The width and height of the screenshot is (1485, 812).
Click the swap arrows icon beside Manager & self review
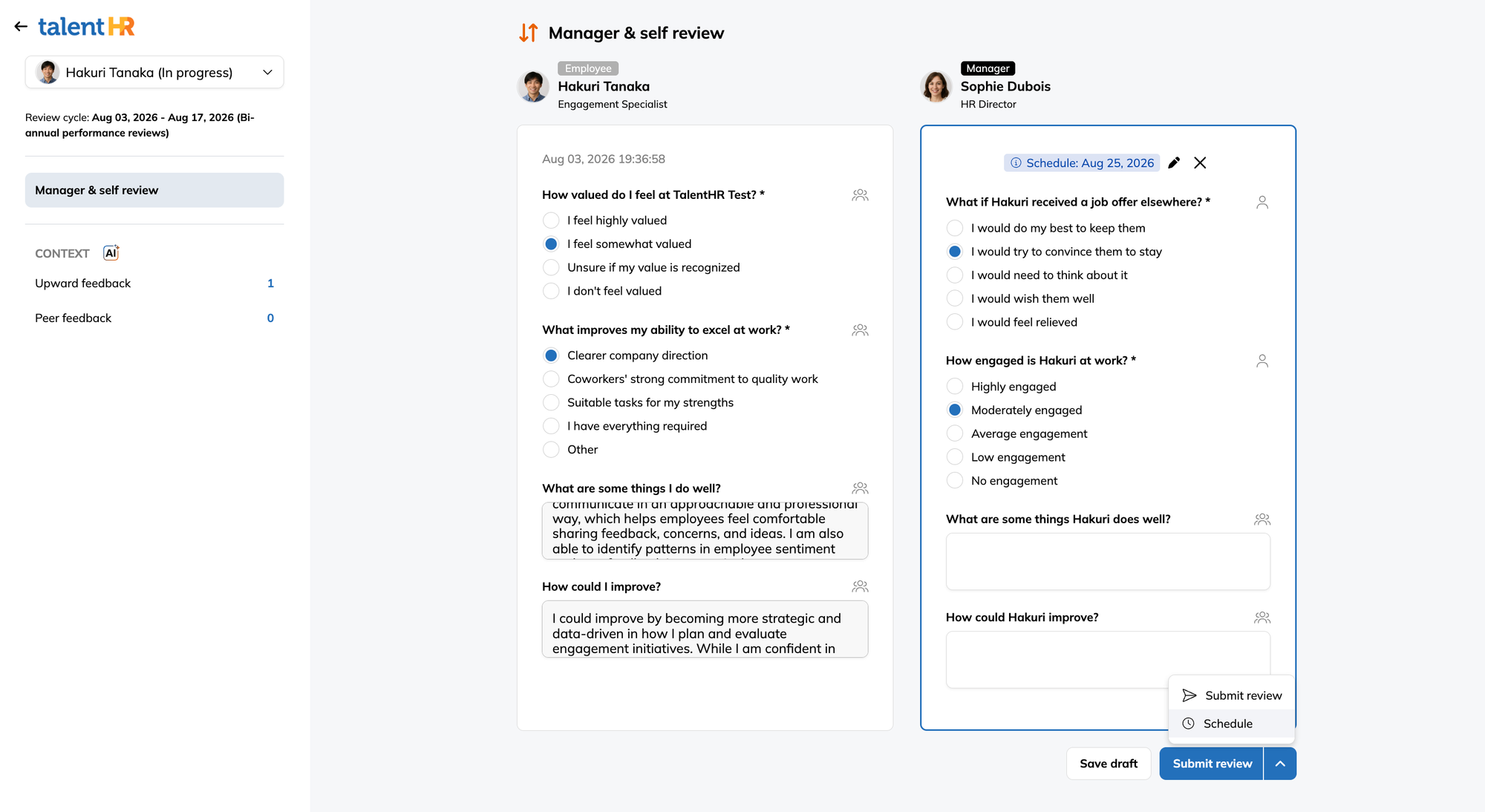529,33
